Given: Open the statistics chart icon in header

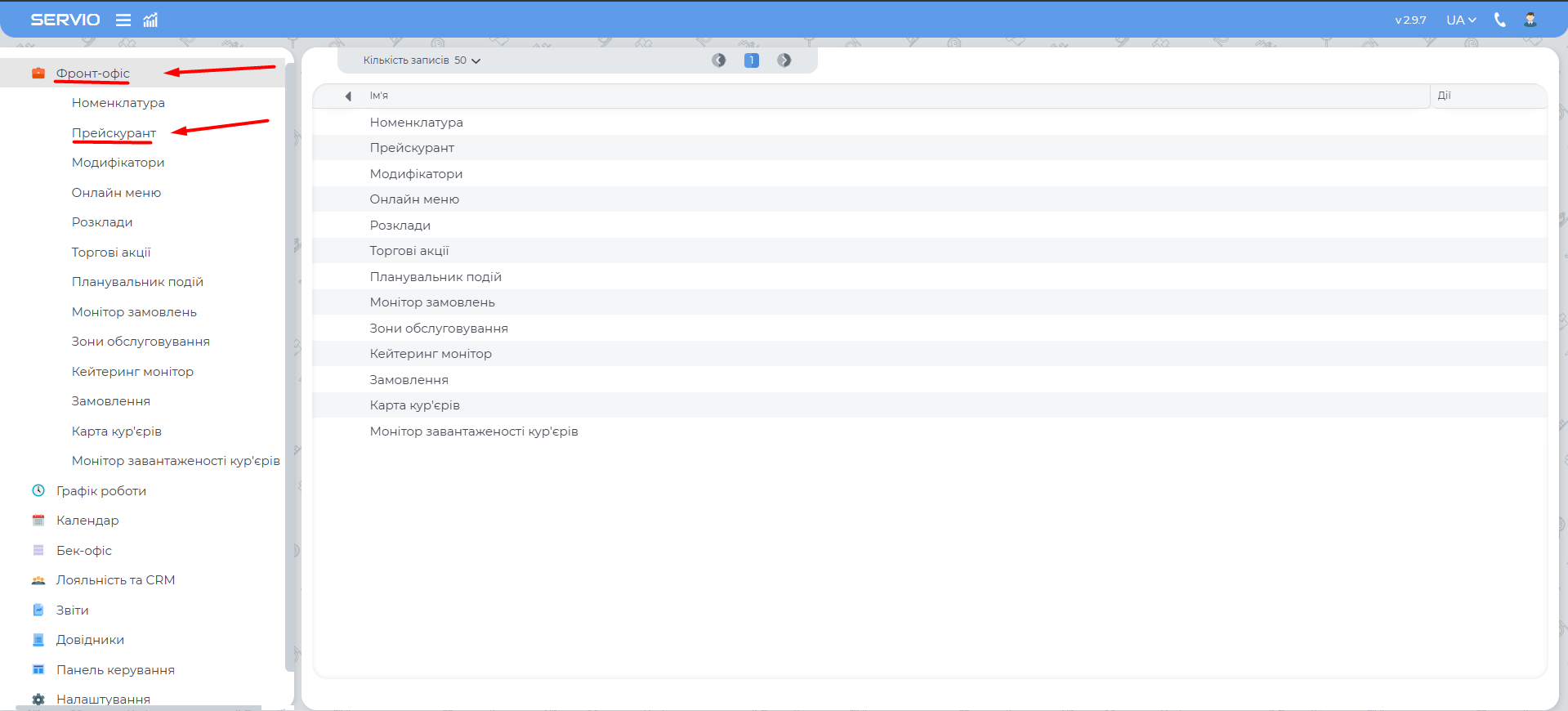Looking at the screenshot, I should pos(150,20).
